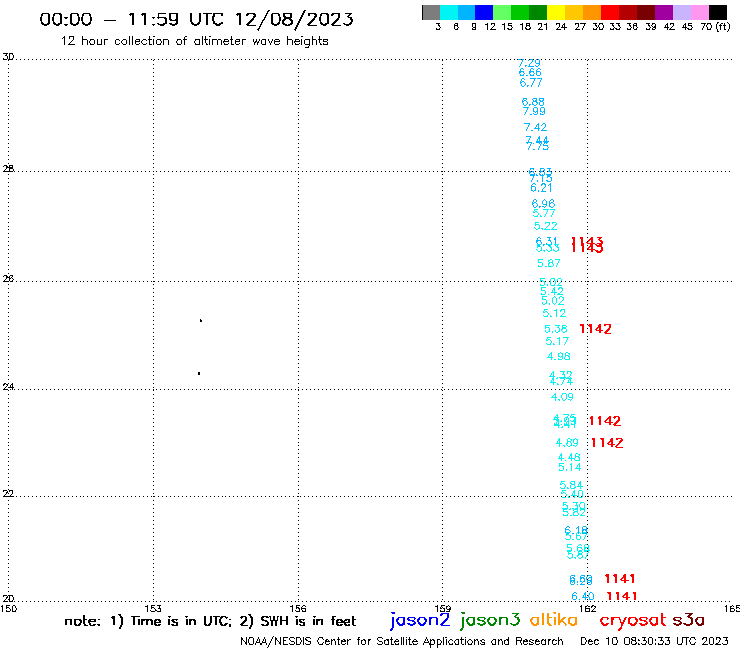Image resolution: width=740 pixels, height=650 pixels.
Task: Click the 7.42 wave height reading
Action: pos(536,127)
